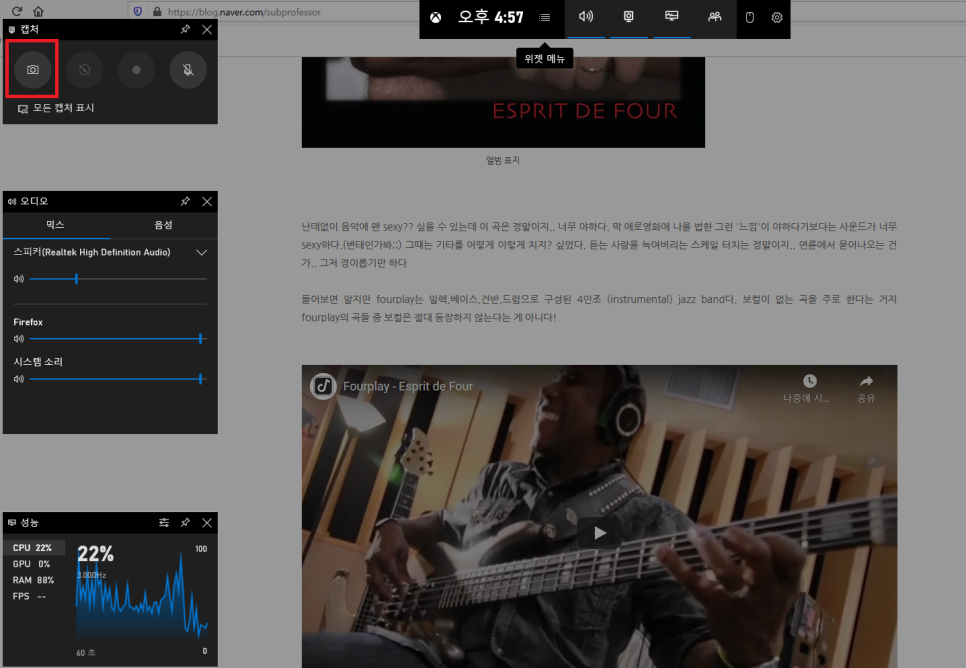Image resolution: width=966 pixels, height=668 pixels.
Task: Adjust the 시스템 소리 volume slider
Action: [x=118, y=379]
